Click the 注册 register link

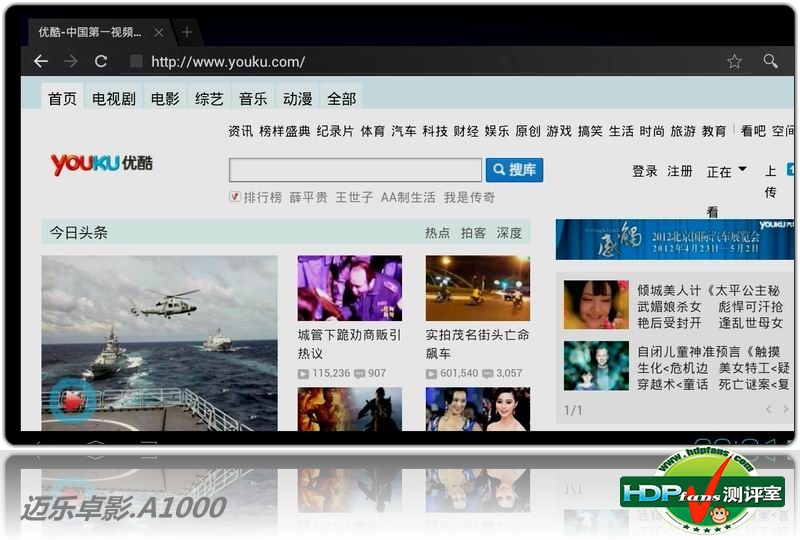point(680,171)
